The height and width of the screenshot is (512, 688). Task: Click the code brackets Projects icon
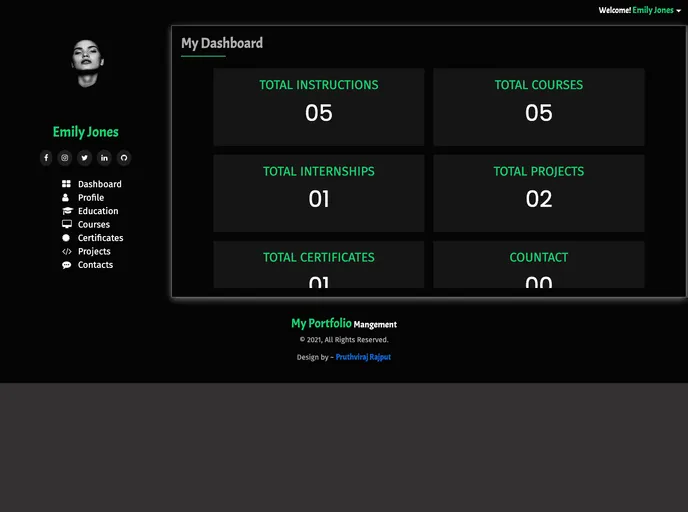(67, 252)
